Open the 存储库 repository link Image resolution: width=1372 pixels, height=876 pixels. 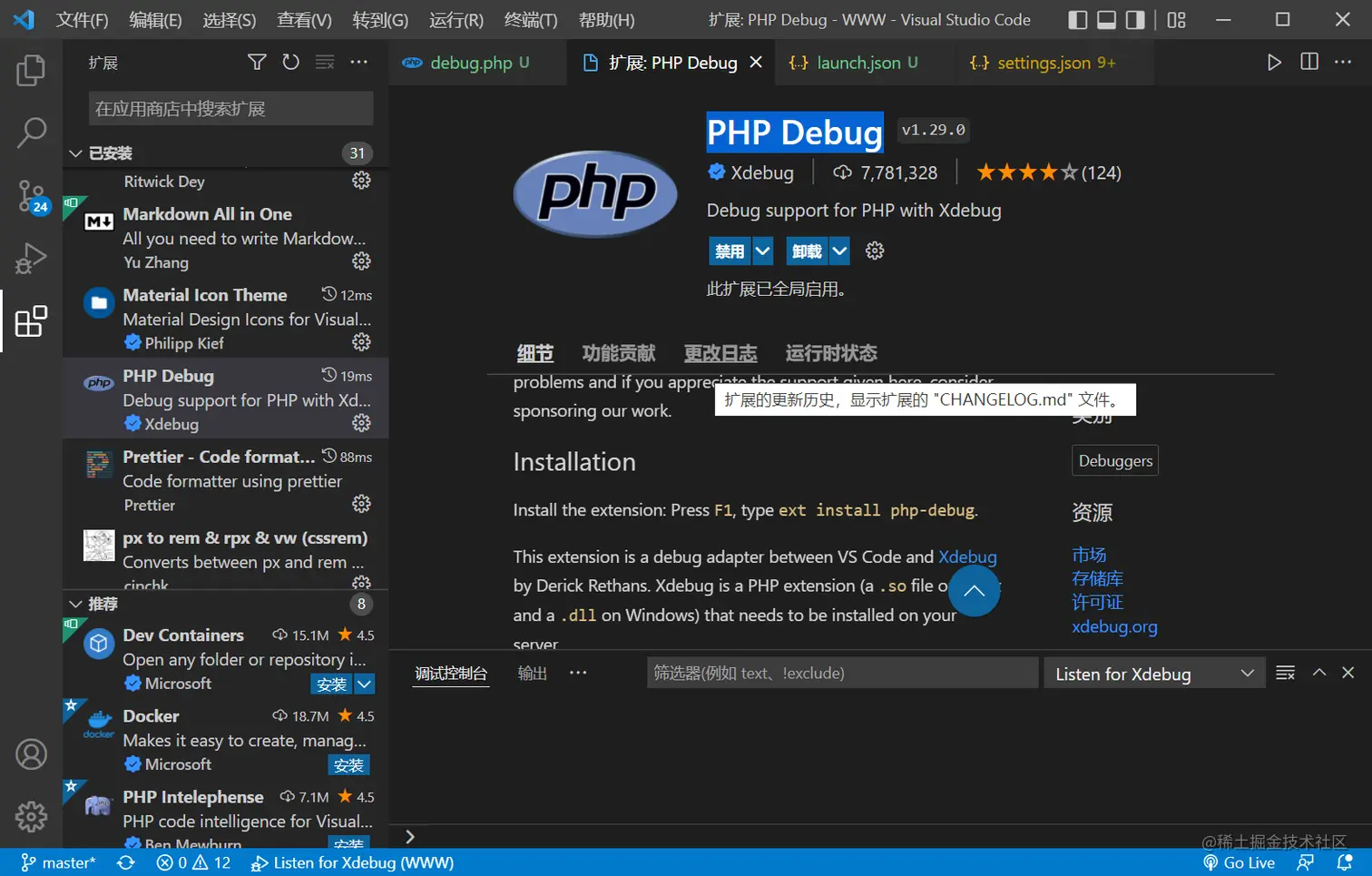click(1097, 578)
